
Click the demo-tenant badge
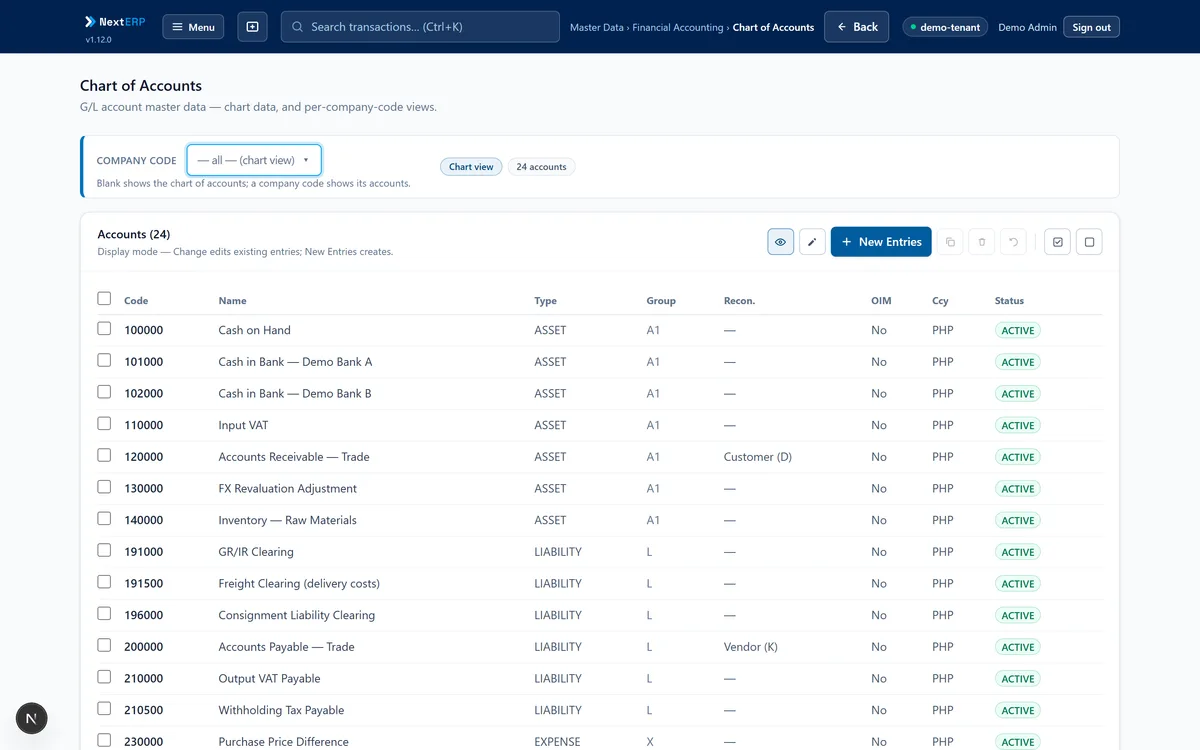point(945,28)
